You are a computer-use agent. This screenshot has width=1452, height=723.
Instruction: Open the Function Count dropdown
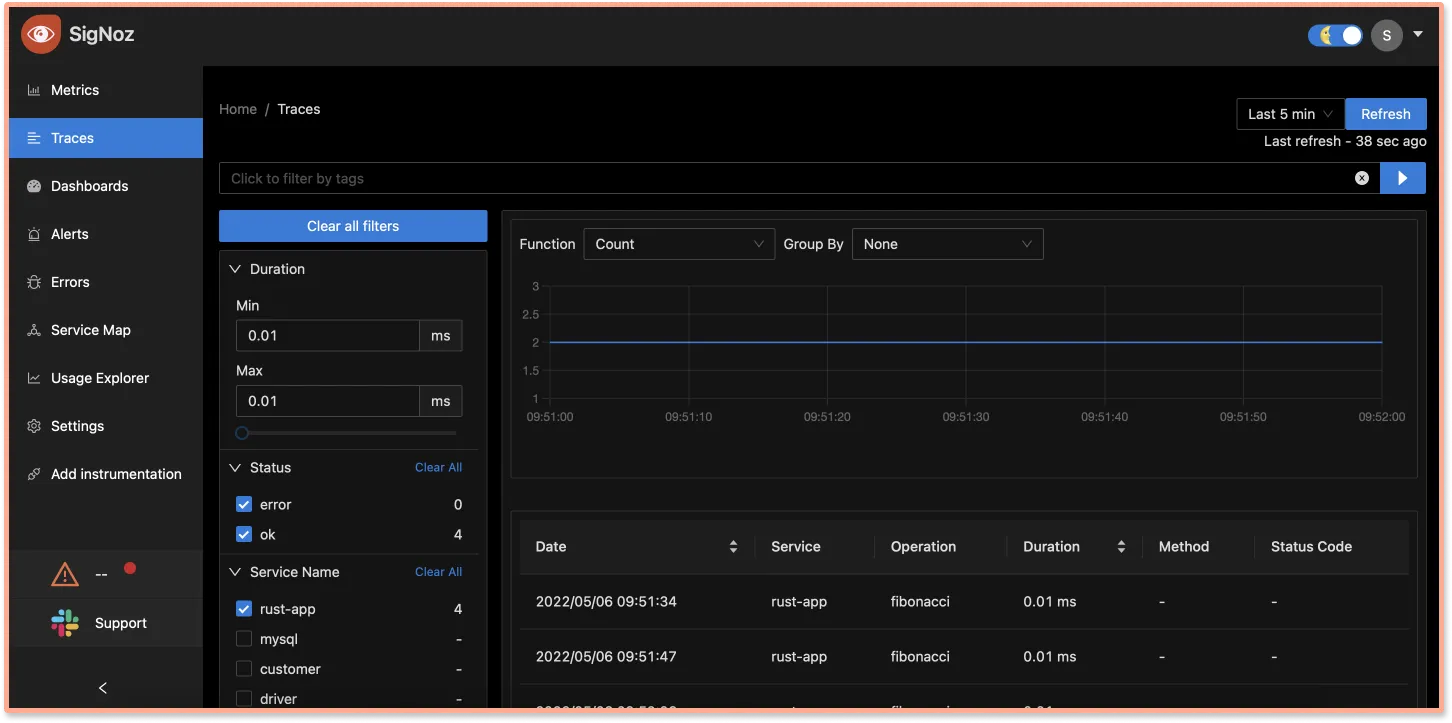point(679,244)
